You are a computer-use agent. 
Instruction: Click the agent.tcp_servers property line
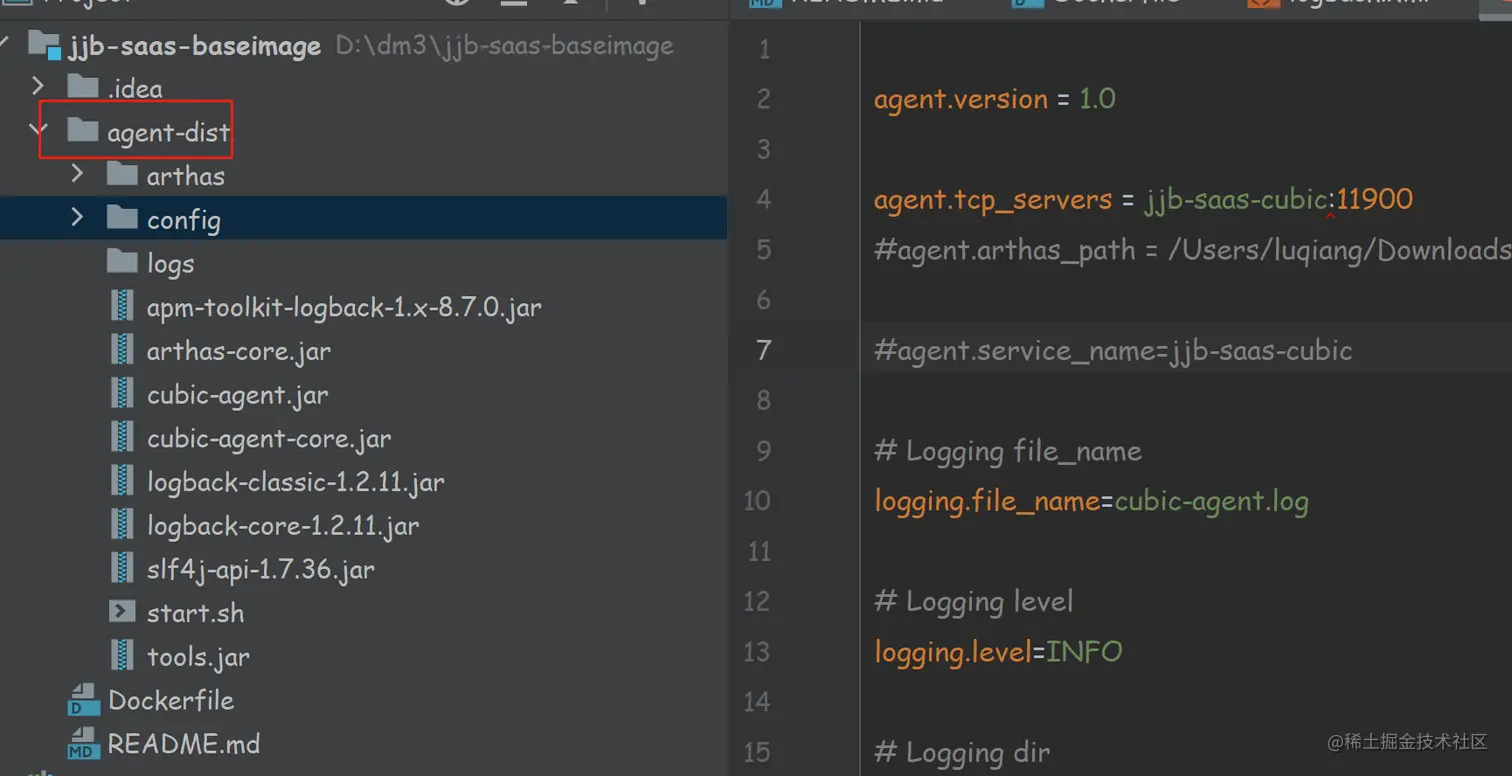[1142, 199]
